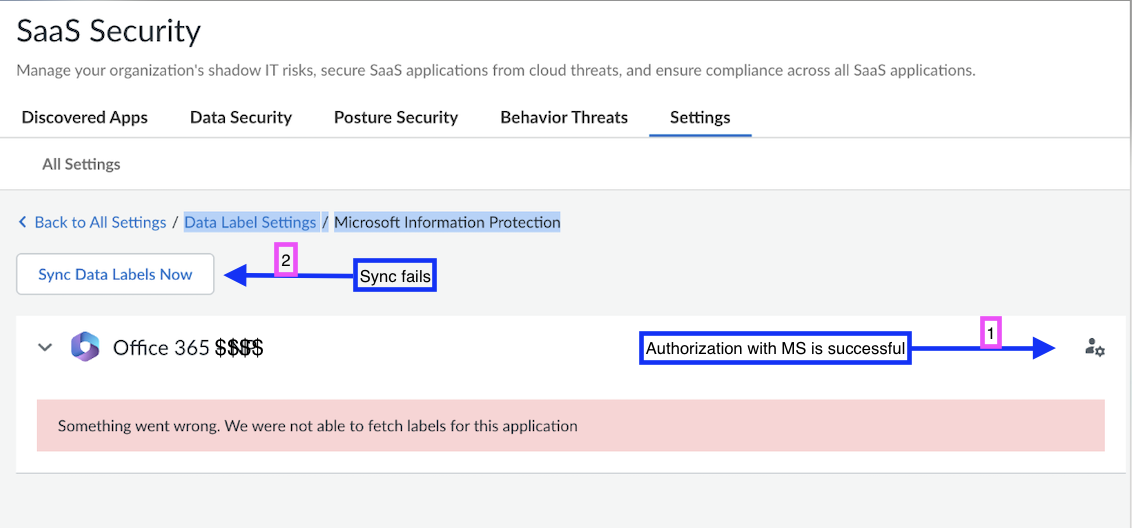Image resolution: width=1132 pixels, height=528 pixels.
Task: Open the Data Security tab
Action: coord(241,117)
